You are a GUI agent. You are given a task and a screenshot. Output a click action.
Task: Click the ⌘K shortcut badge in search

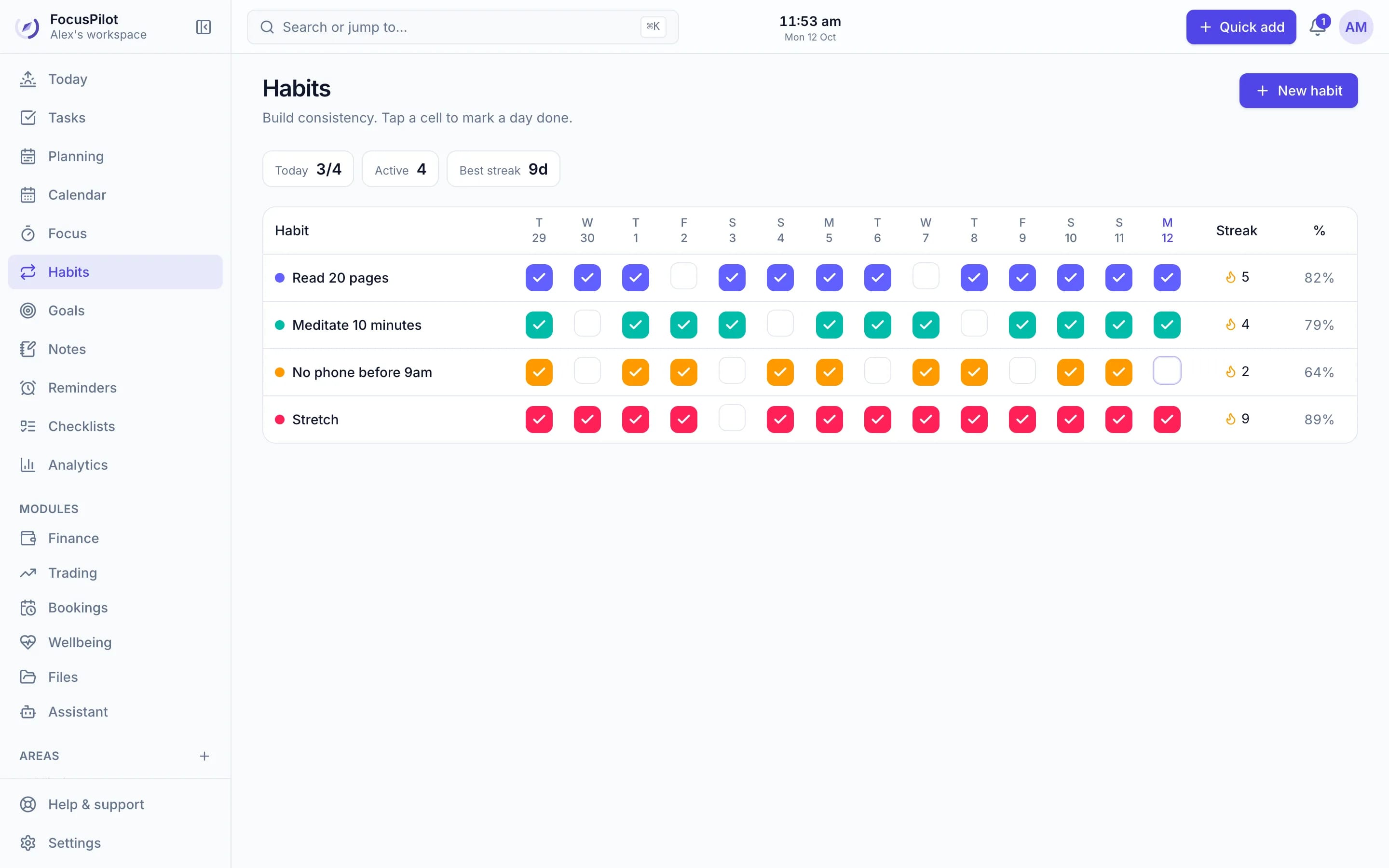653,27
